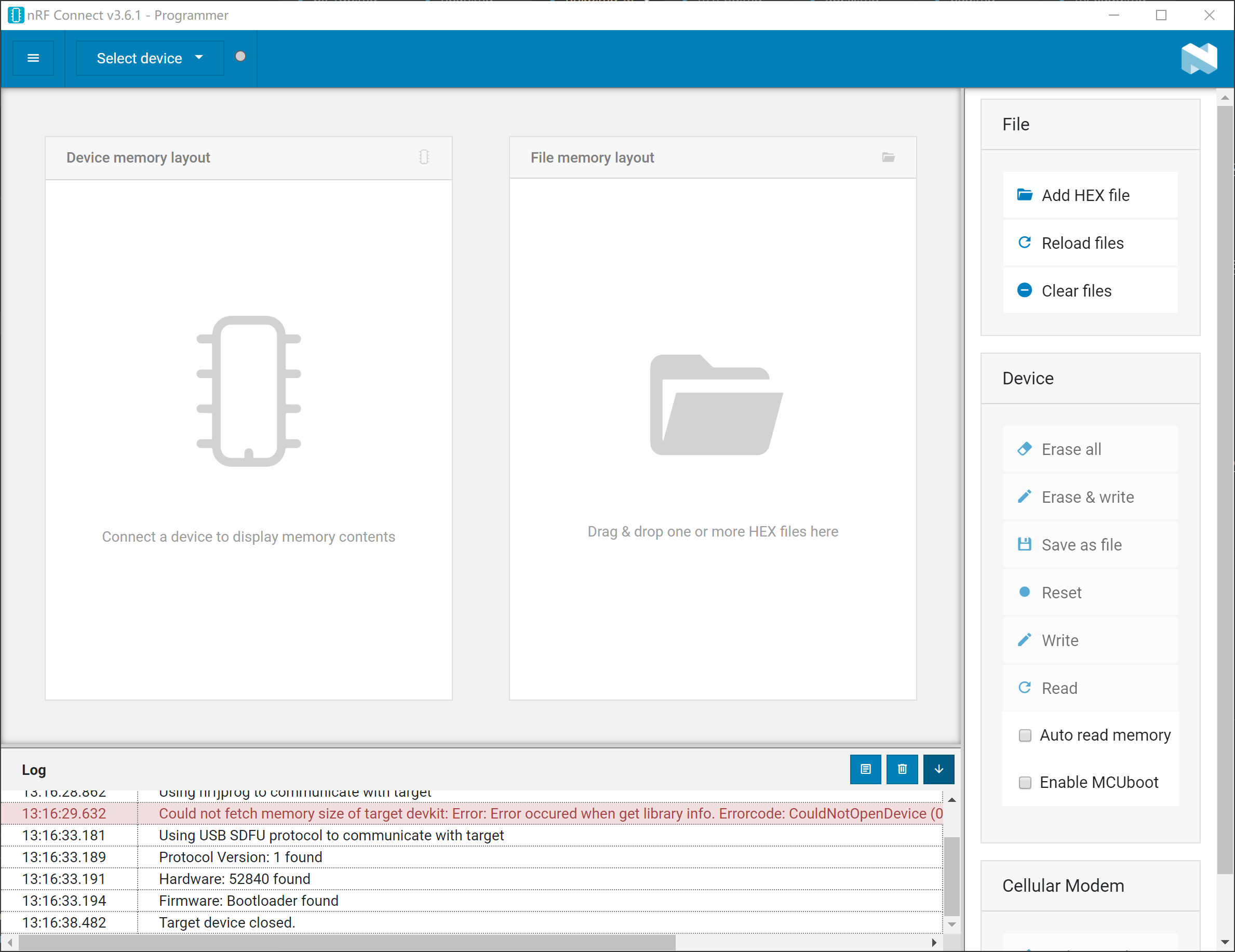Enable Auto read memory checkbox
The width and height of the screenshot is (1235, 952).
tap(1025, 735)
